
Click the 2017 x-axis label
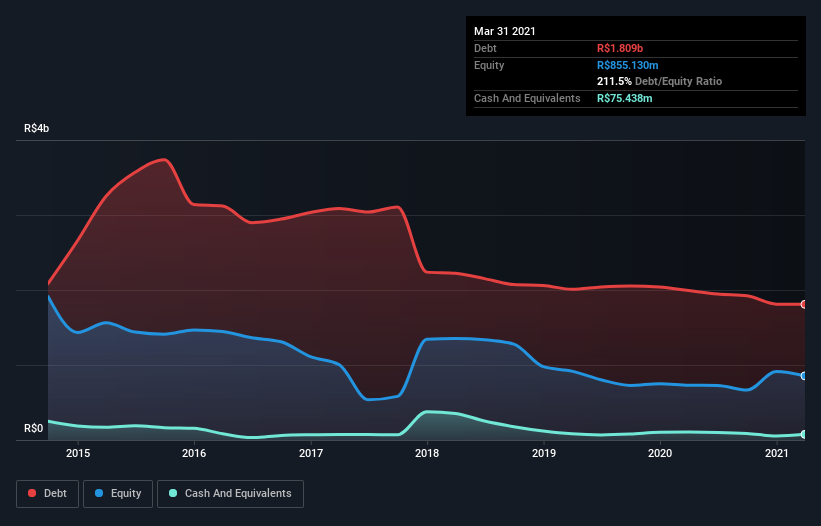pyautogui.click(x=311, y=453)
